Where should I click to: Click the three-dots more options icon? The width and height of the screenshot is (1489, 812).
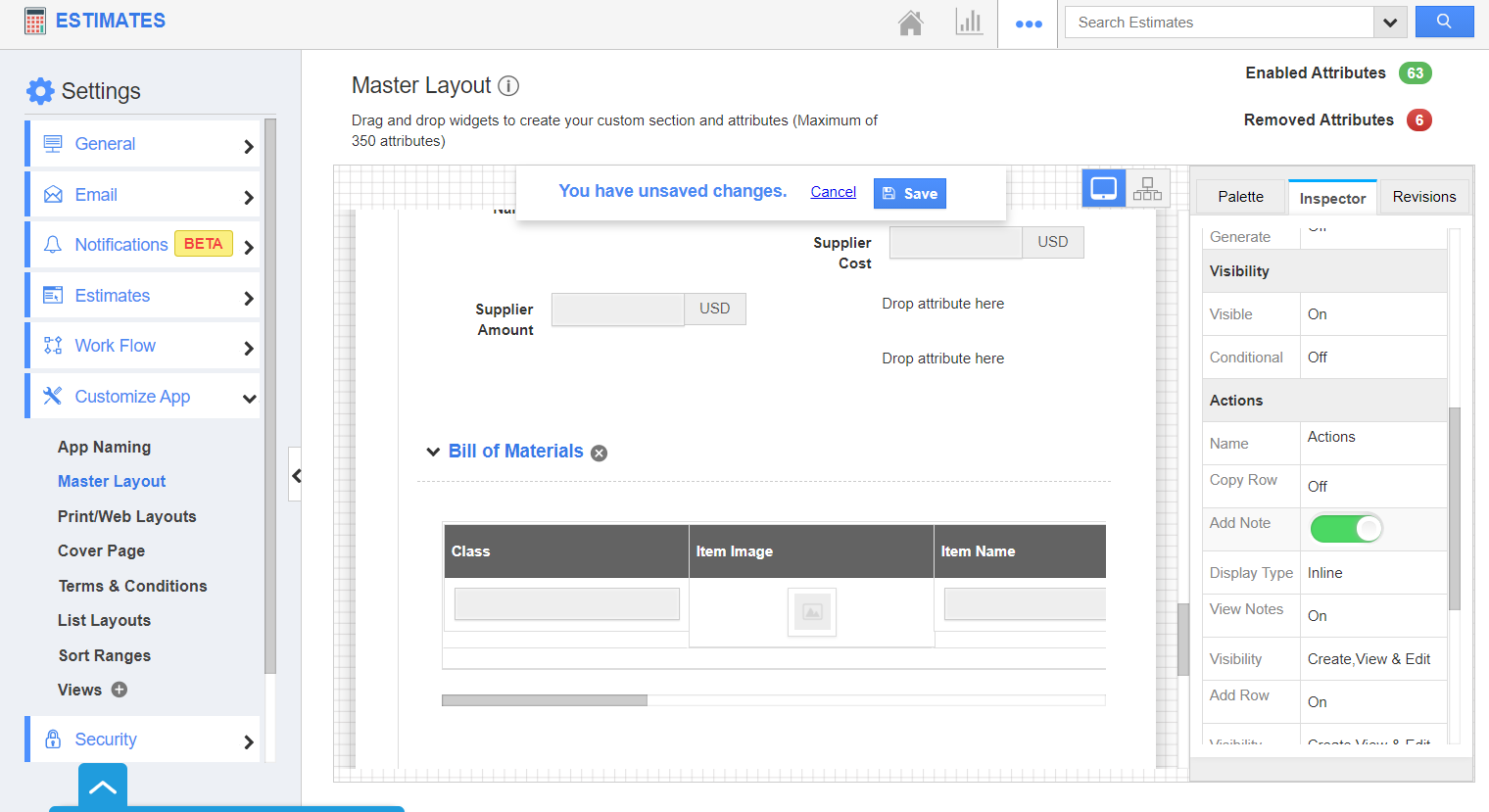point(1028,24)
